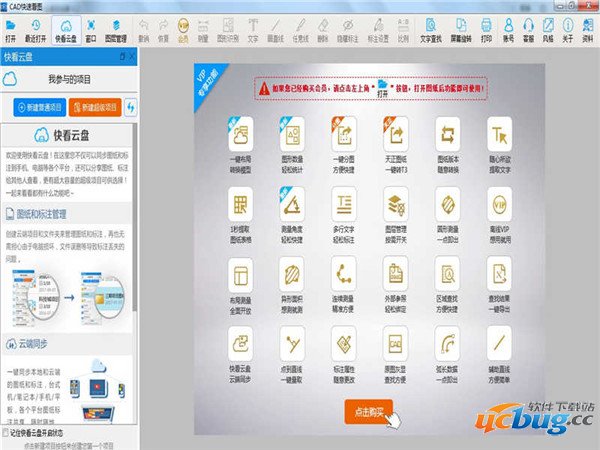This screenshot has width=600, height=450.
Task: Click the 外部参照 feature icon
Action: [396, 274]
